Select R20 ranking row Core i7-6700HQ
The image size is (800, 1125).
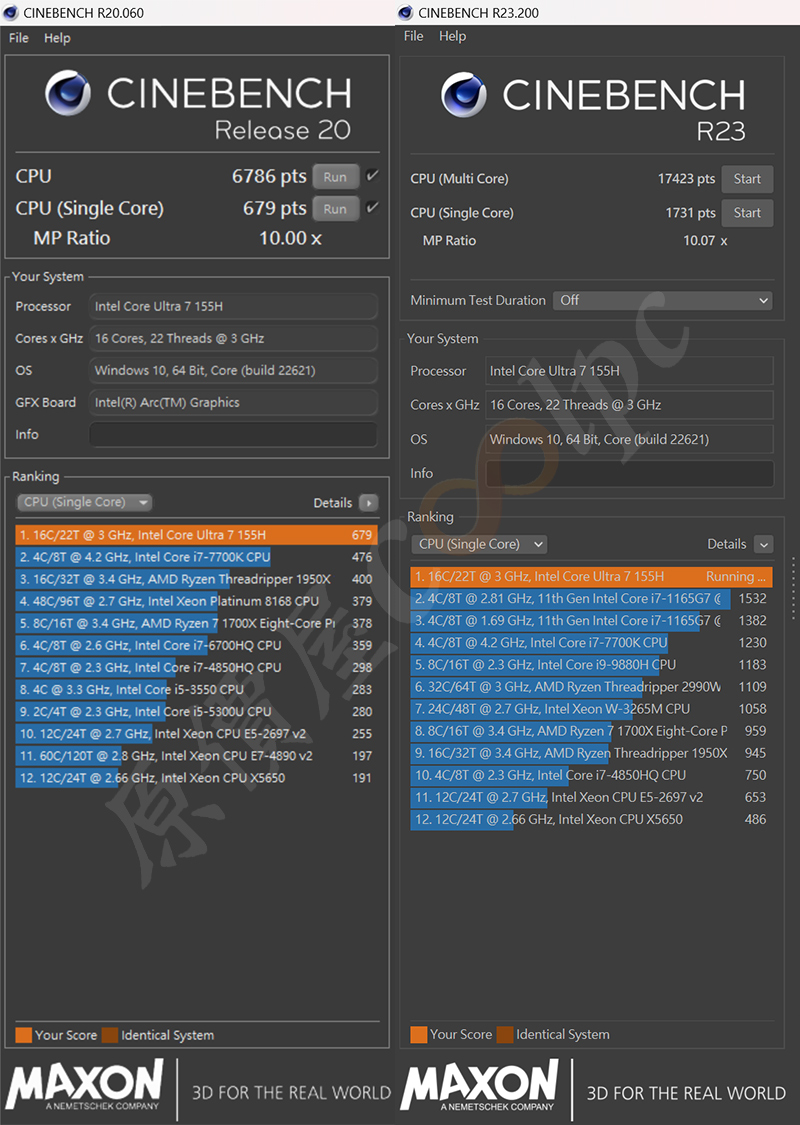(195, 645)
